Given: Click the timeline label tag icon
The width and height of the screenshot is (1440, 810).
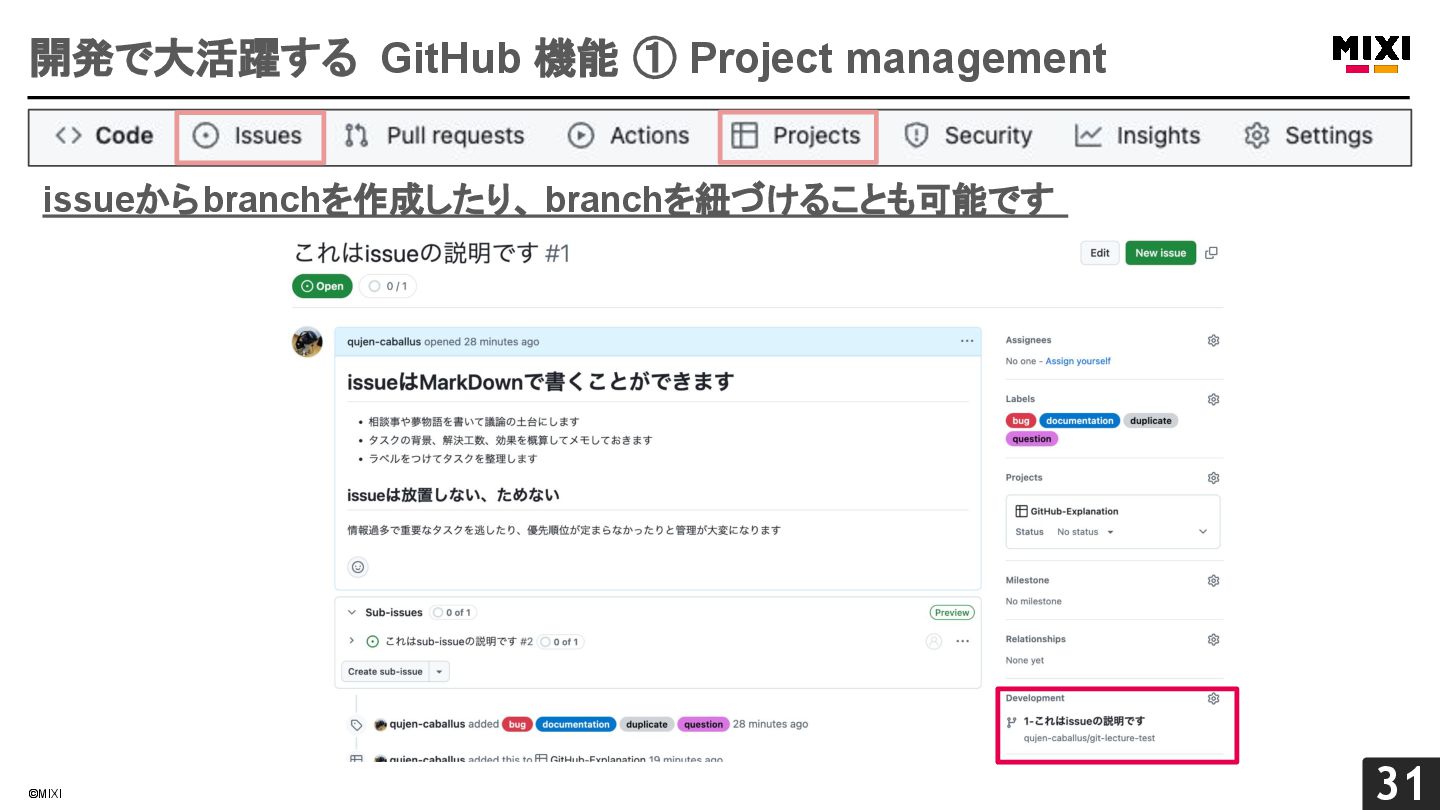Looking at the screenshot, I should pyautogui.click(x=356, y=725).
